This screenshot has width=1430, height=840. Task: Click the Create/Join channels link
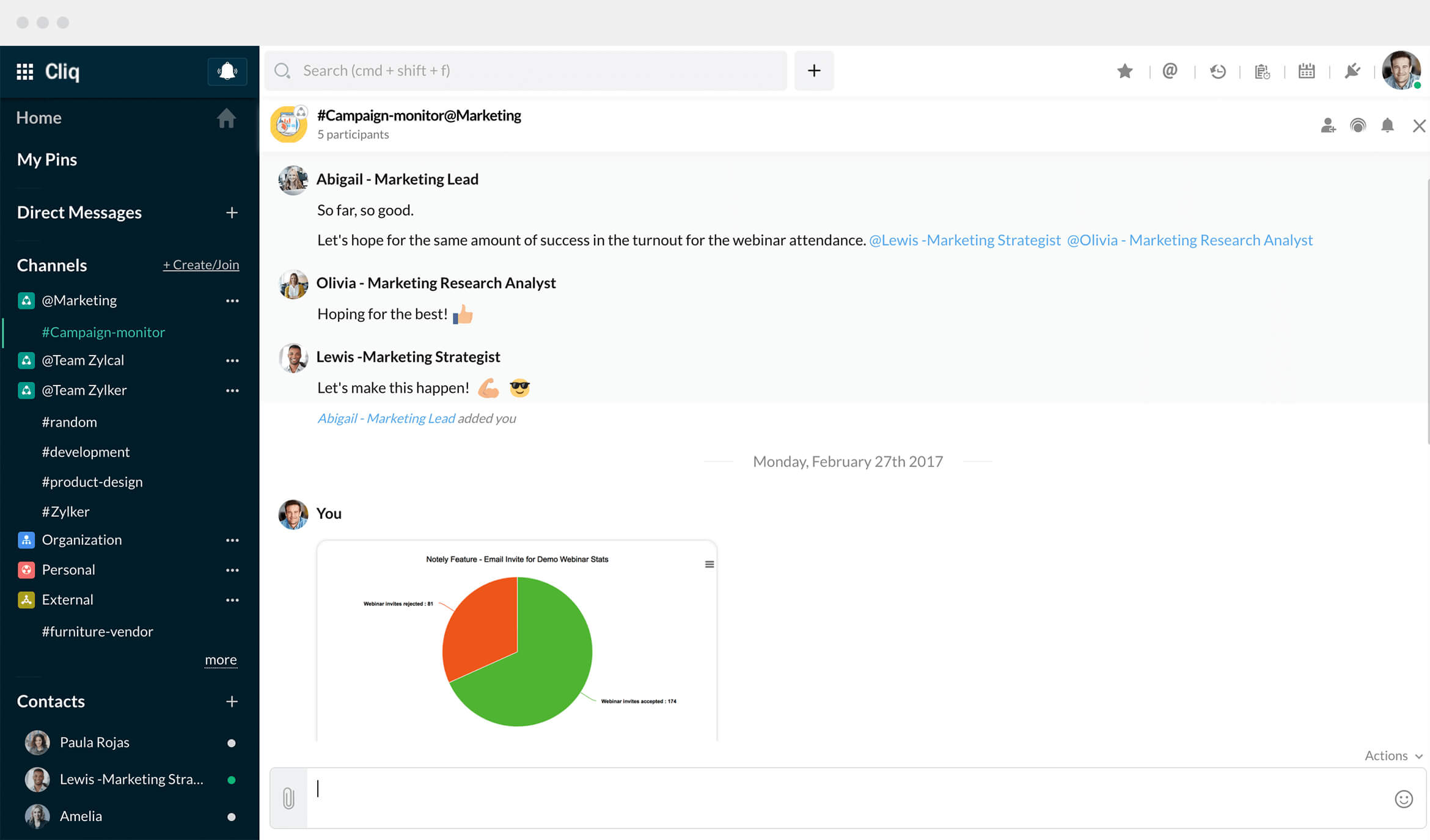201,265
